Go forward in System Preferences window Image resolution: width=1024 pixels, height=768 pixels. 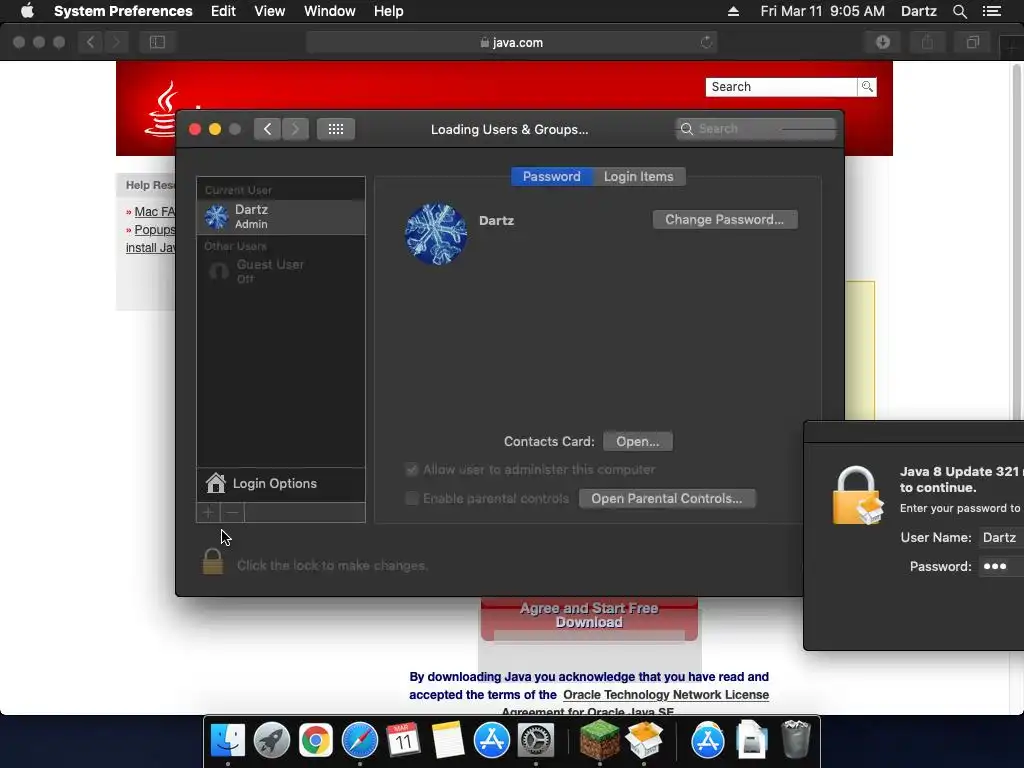click(295, 129)
